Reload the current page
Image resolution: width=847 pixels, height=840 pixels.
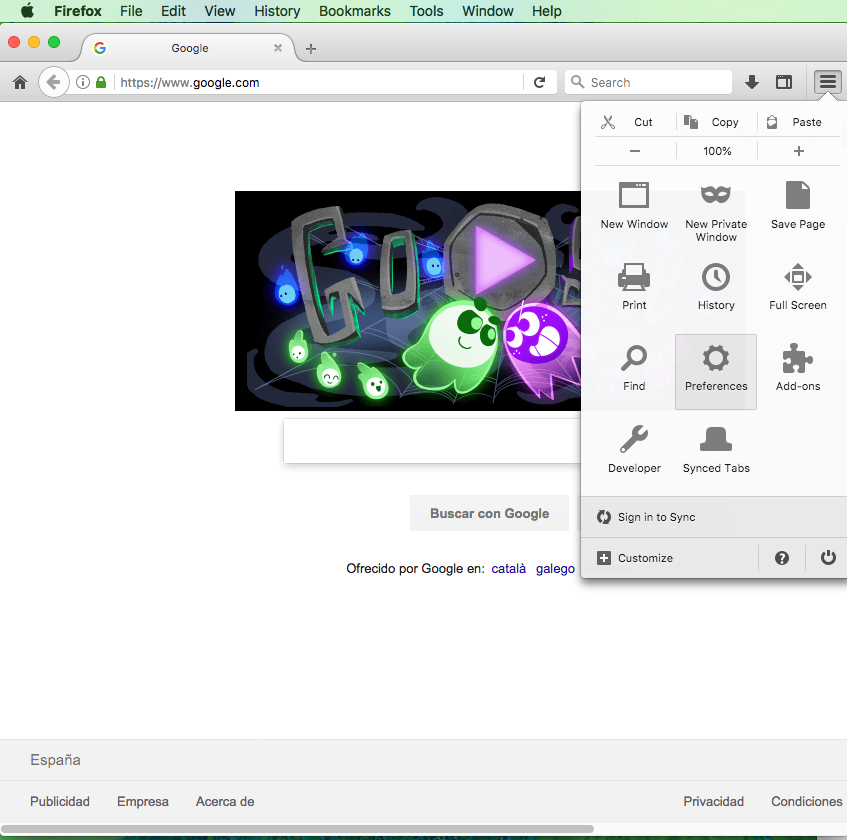click(539, 82)
